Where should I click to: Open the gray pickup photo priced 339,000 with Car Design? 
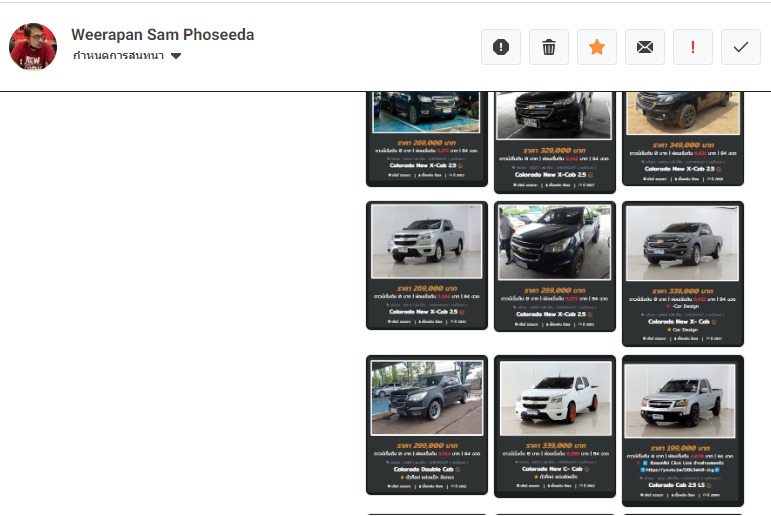coord(682,243)
